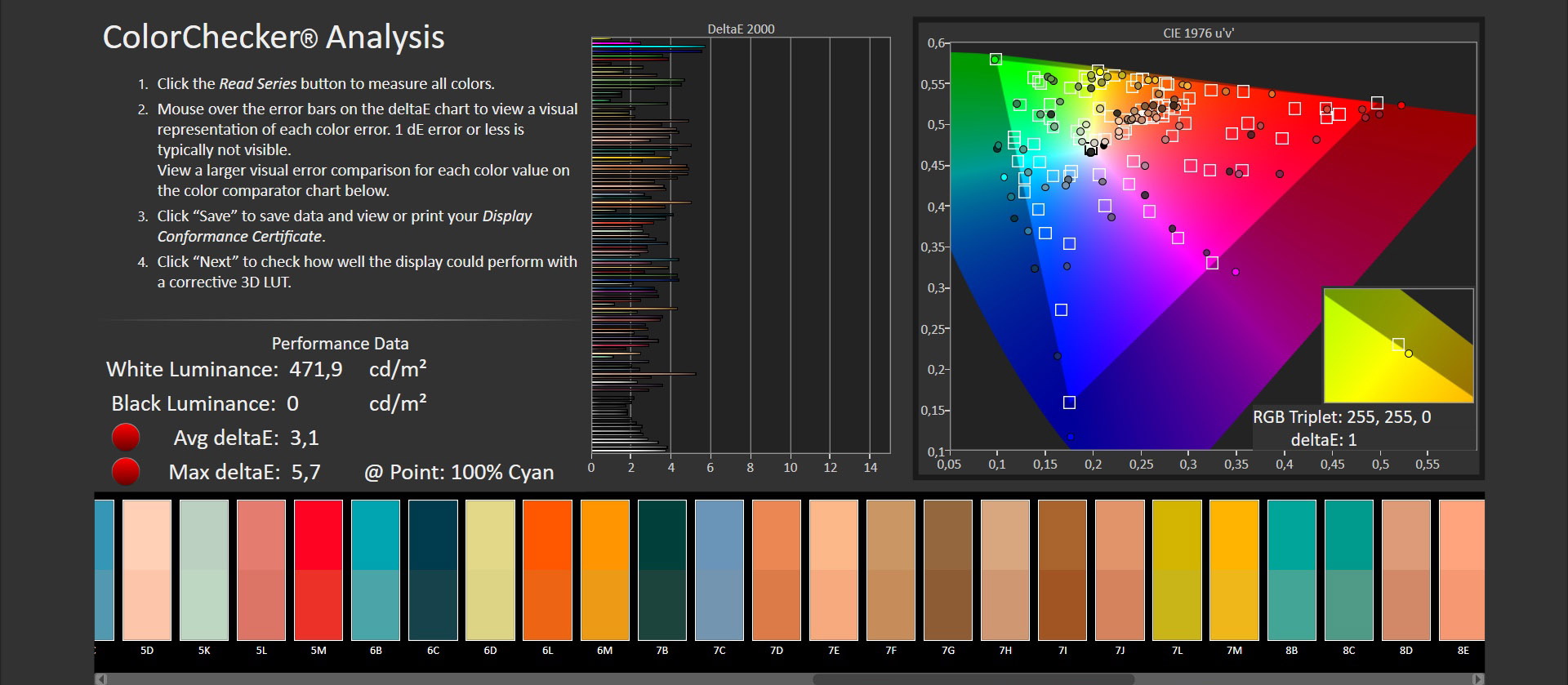Click the 'deltaE: 1' readout in CIE chart
The height and width of the screenshot is (685, 1568).
pos(1324,440)
